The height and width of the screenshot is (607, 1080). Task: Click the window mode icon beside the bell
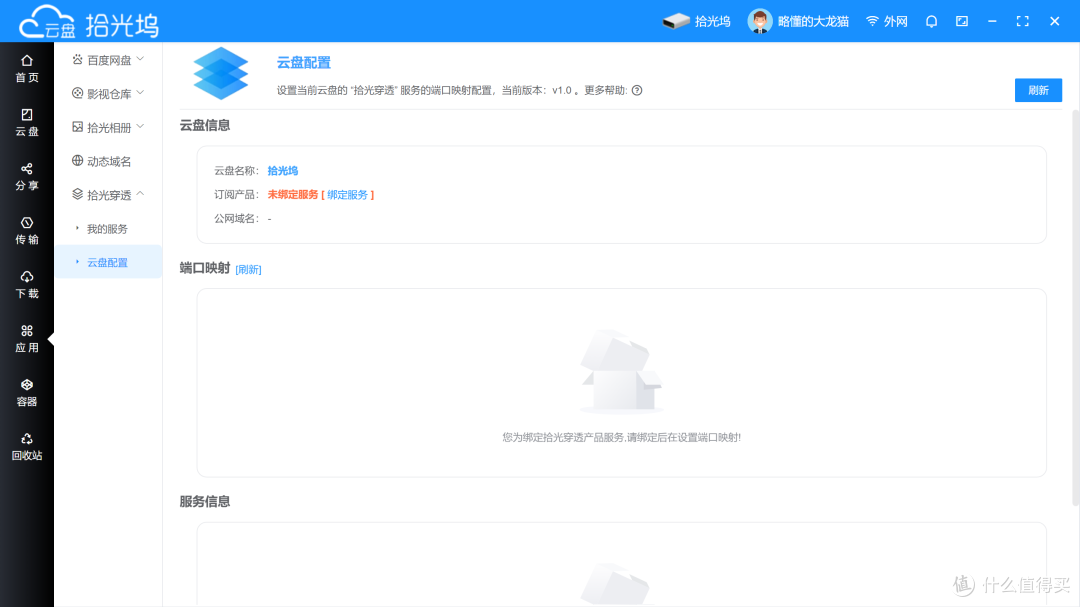pyautogui.click(x=962, y=21)
